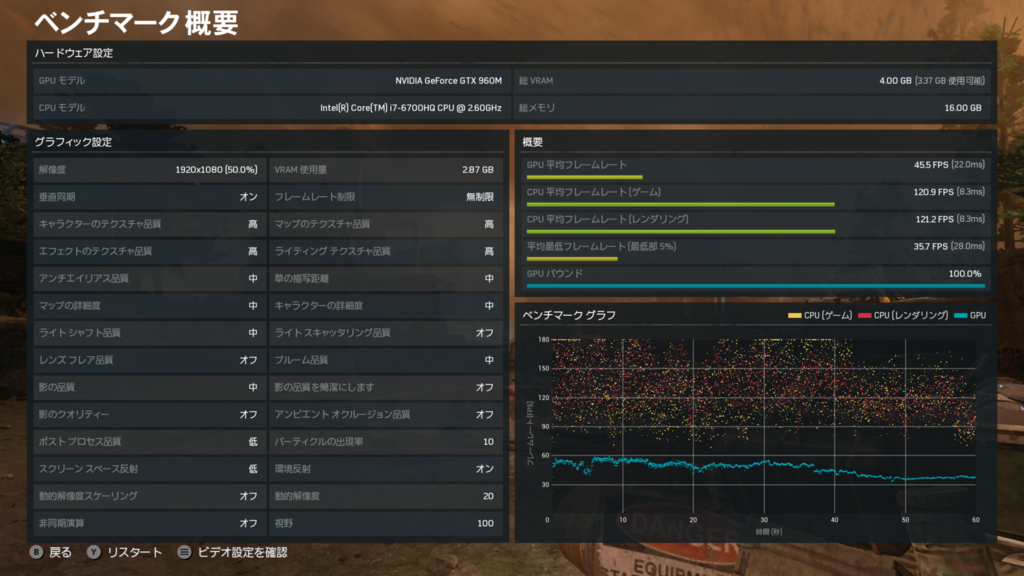
Task: Select the '121.2 FPS' CPU rendering value
Action: 934,219
